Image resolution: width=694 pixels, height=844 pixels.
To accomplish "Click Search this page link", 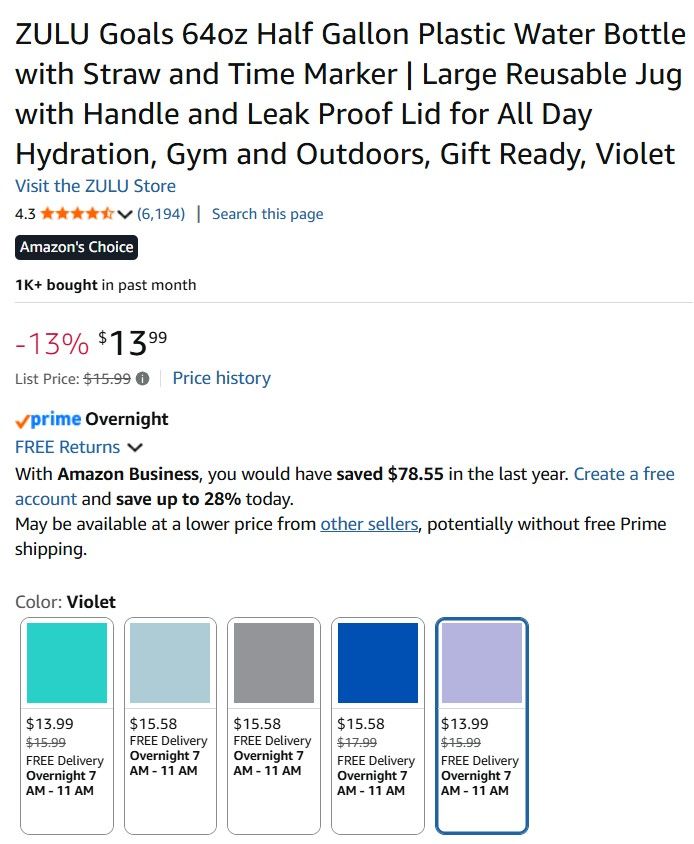I will pos(267,214).
